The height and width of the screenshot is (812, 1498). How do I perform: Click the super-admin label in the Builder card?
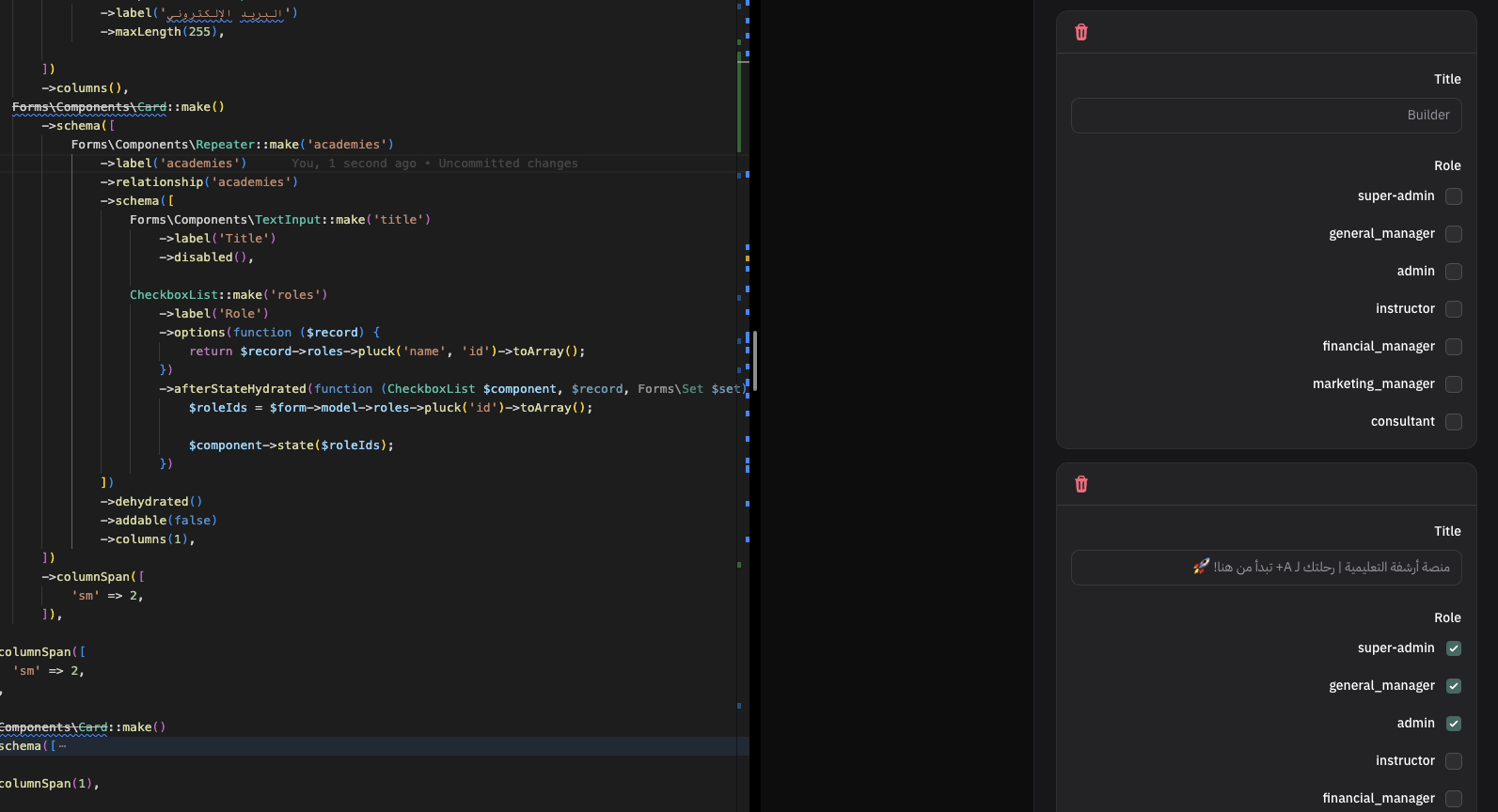[1396, 195]
